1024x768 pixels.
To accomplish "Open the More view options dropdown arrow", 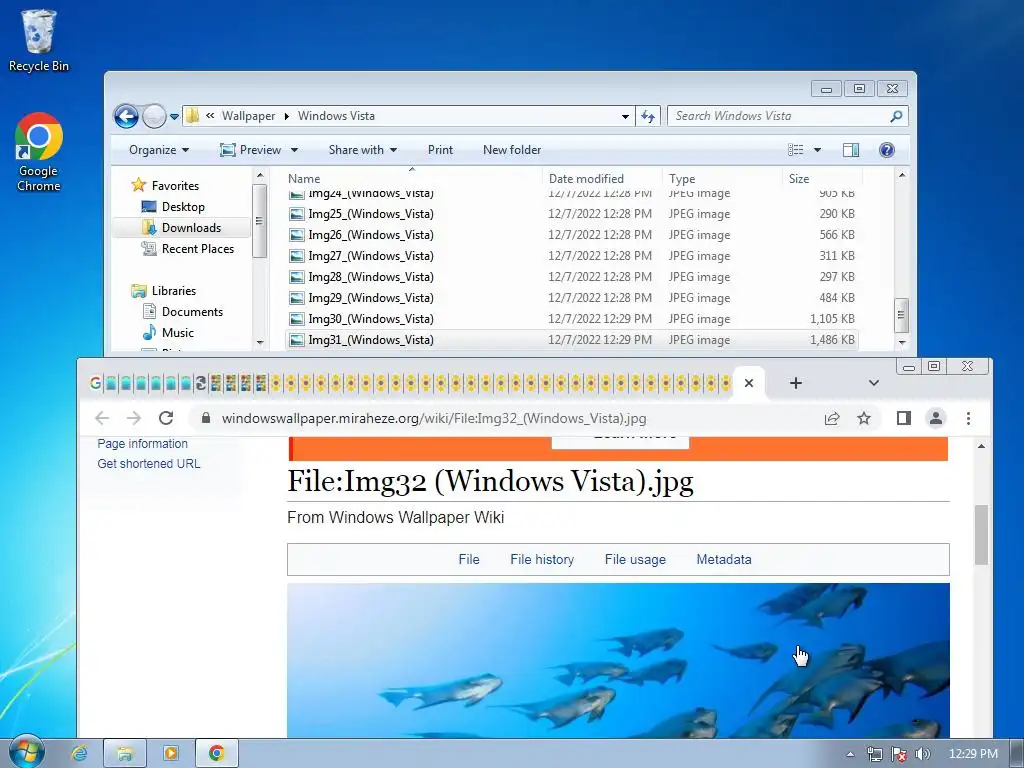I will pyautogui.click(x=817, y=150).
